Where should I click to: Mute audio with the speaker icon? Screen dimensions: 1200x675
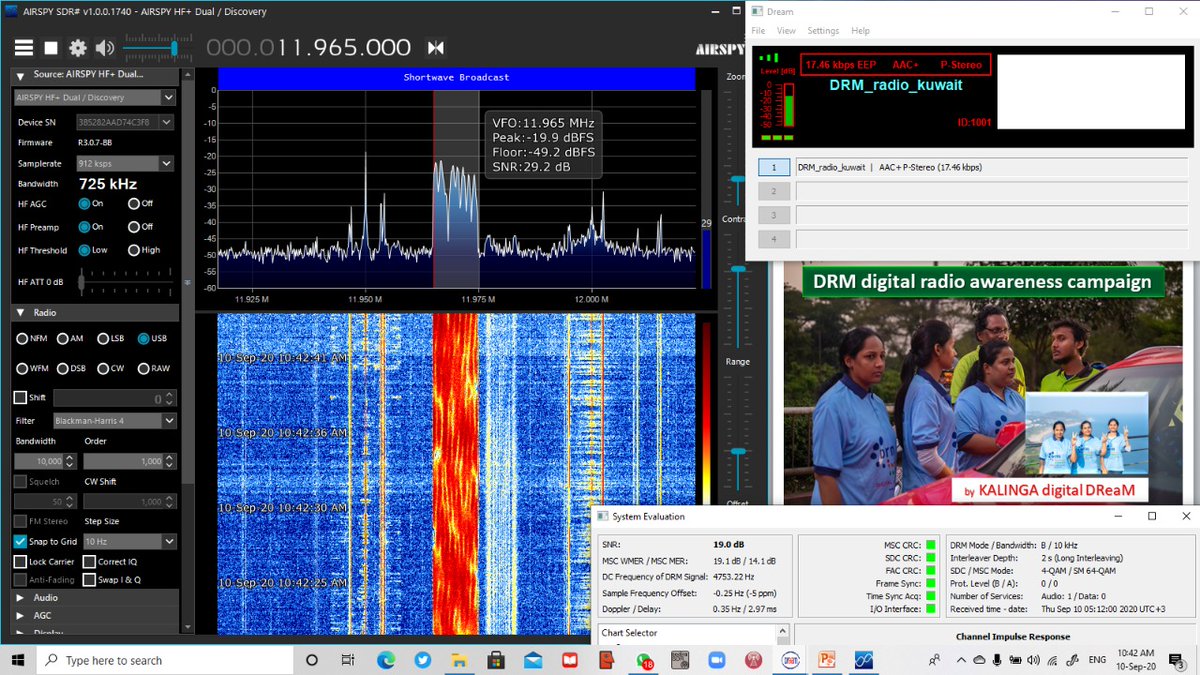coord(105,48)
